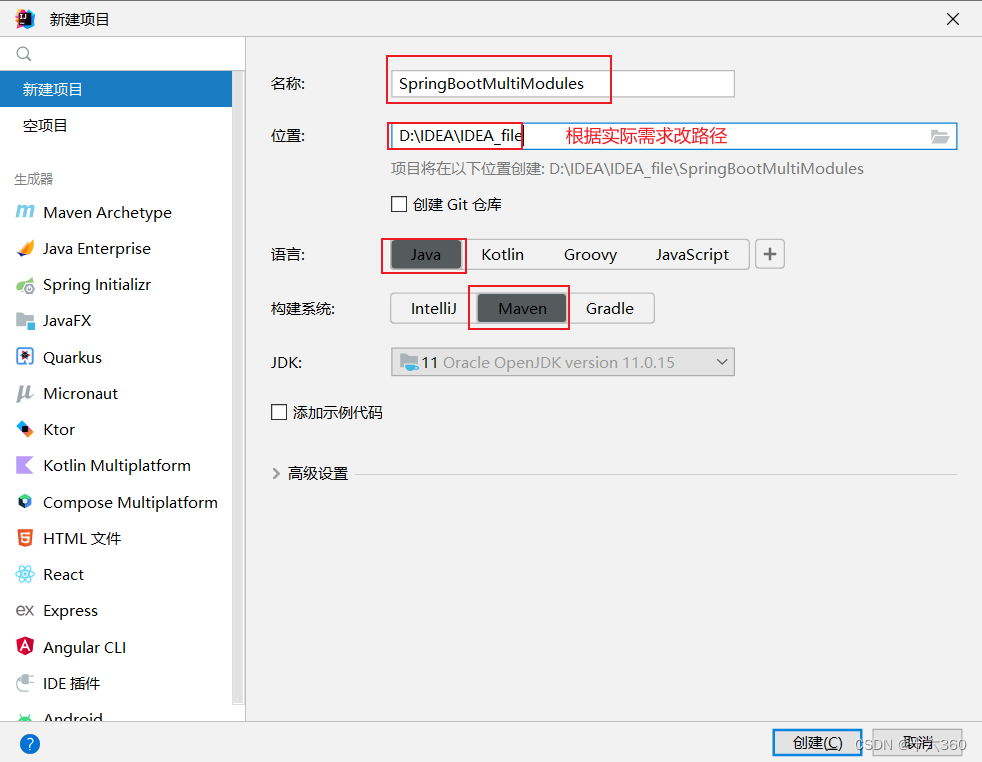The image size is (982, 762).
Task: Click the search magnifier icon
Action: [x=24, y=54]
